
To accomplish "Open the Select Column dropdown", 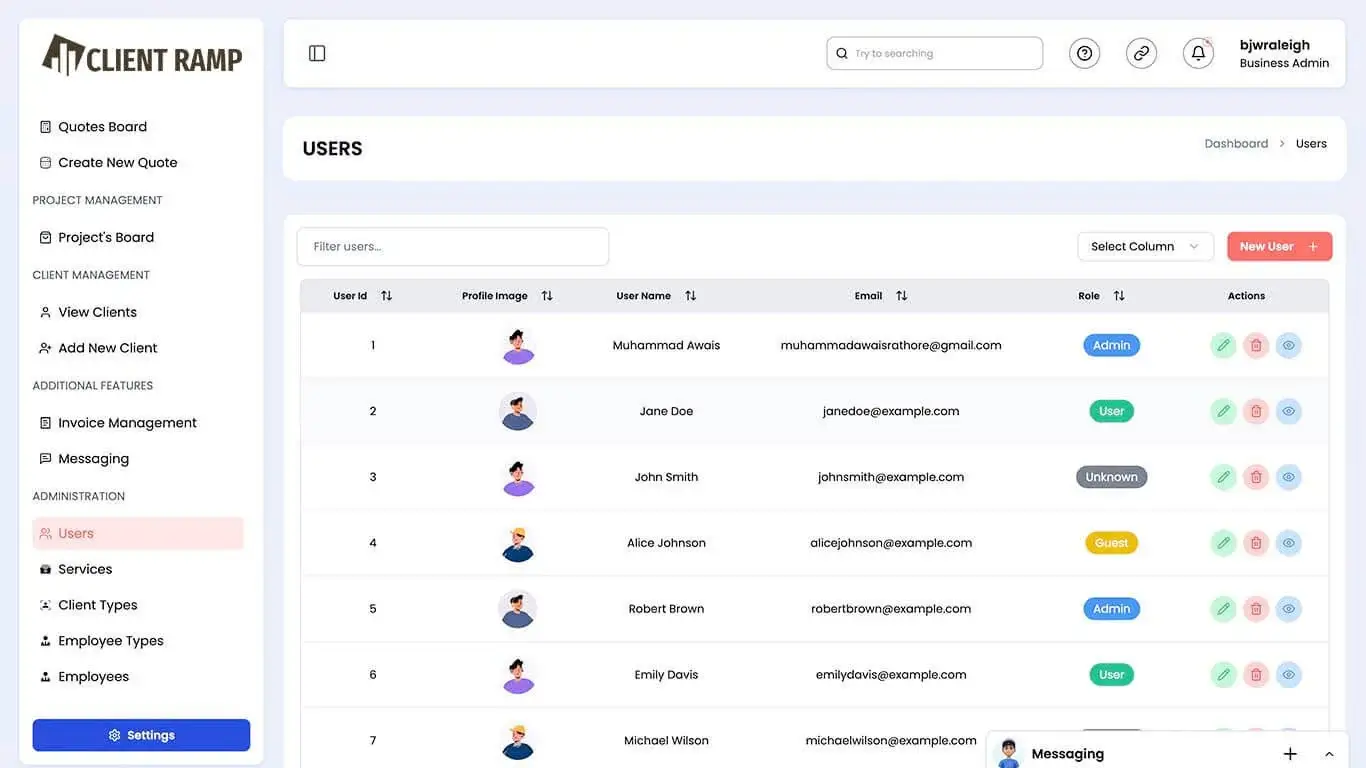I will (1145, 247).
